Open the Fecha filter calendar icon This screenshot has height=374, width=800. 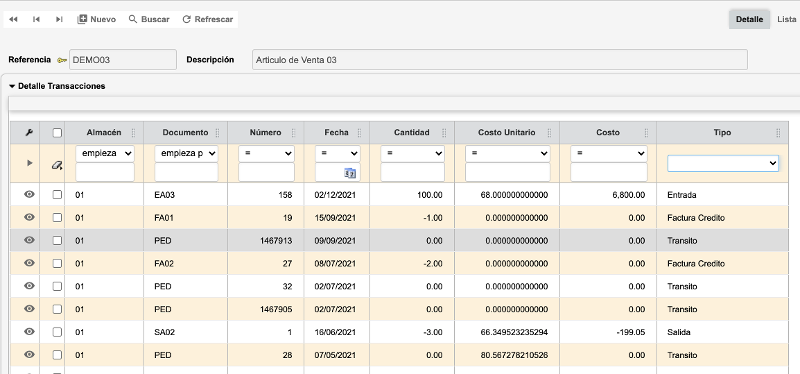350,173
